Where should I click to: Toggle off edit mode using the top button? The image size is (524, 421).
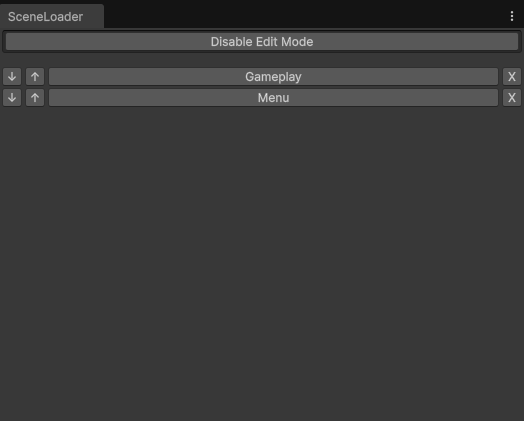262,42
